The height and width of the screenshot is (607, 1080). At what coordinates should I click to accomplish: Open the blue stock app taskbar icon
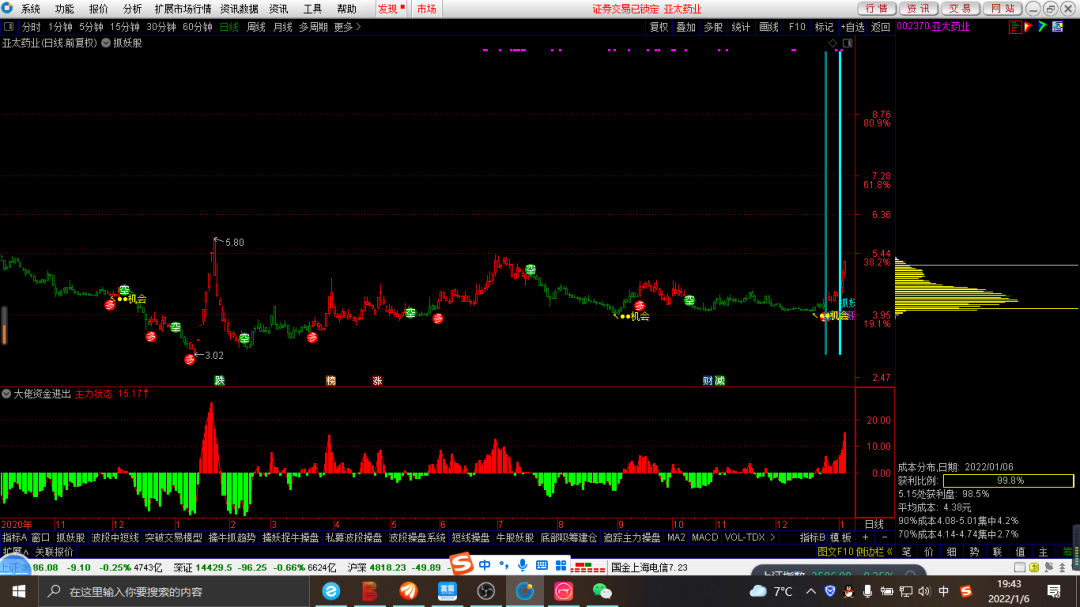447,591
